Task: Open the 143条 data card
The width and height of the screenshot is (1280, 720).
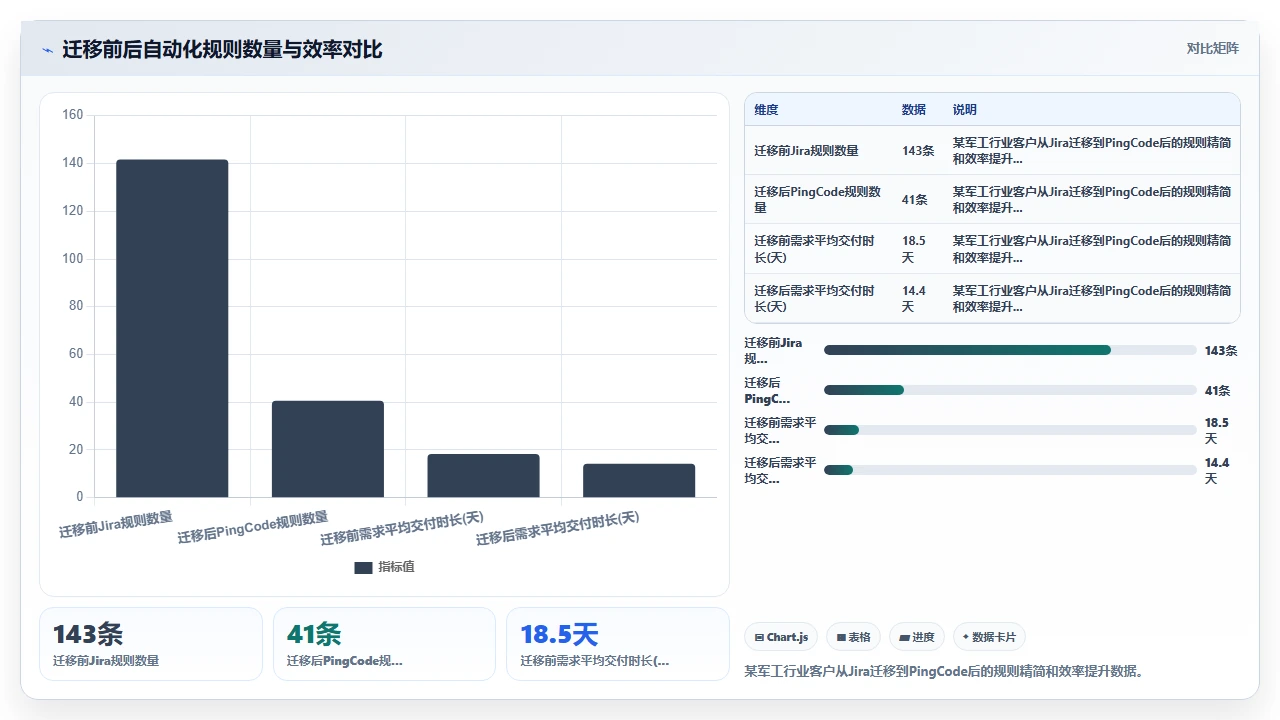Action: click(151, 644)
